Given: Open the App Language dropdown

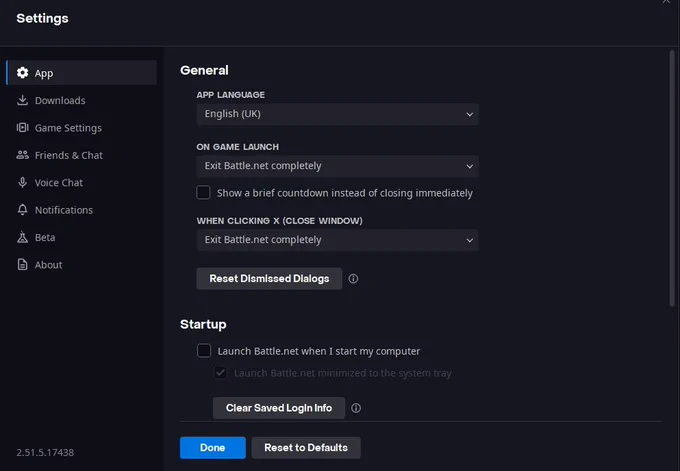Looking at the screenshot, I should 337,114.
